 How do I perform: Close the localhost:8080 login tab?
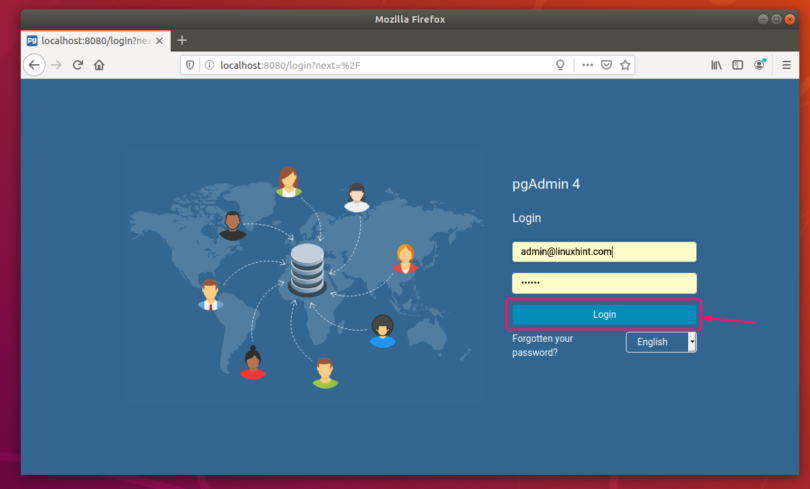point(160,41)
